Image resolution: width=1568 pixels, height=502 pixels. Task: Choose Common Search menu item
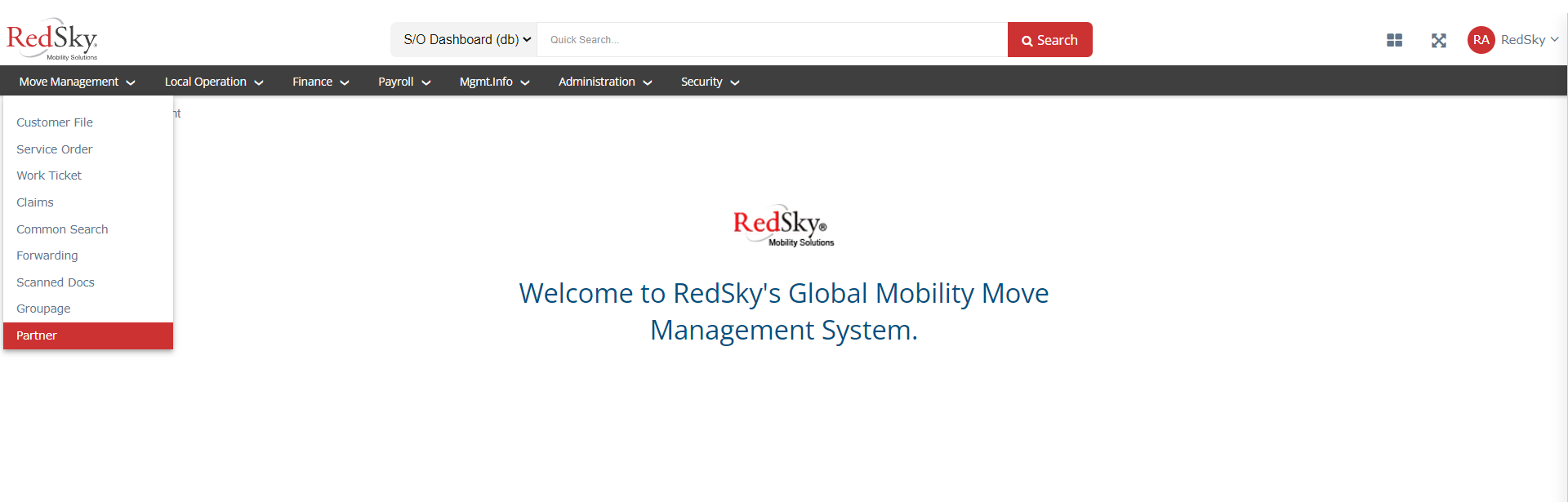88,229
